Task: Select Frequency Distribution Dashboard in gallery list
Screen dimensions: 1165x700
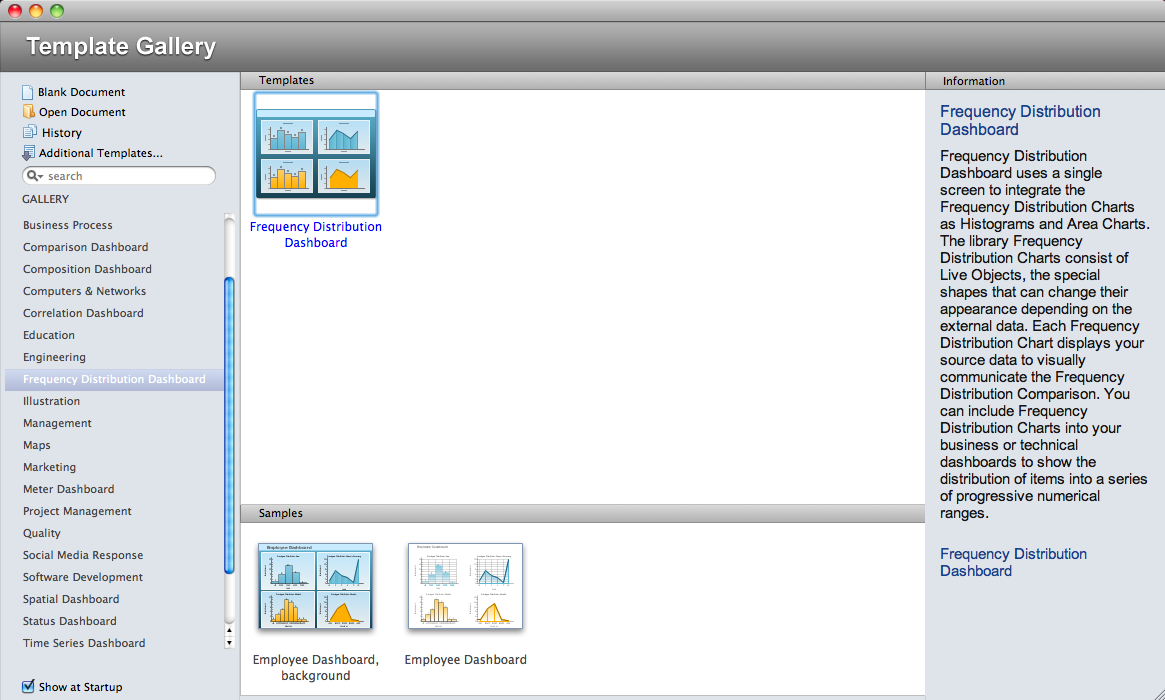Action: [114, 379]
